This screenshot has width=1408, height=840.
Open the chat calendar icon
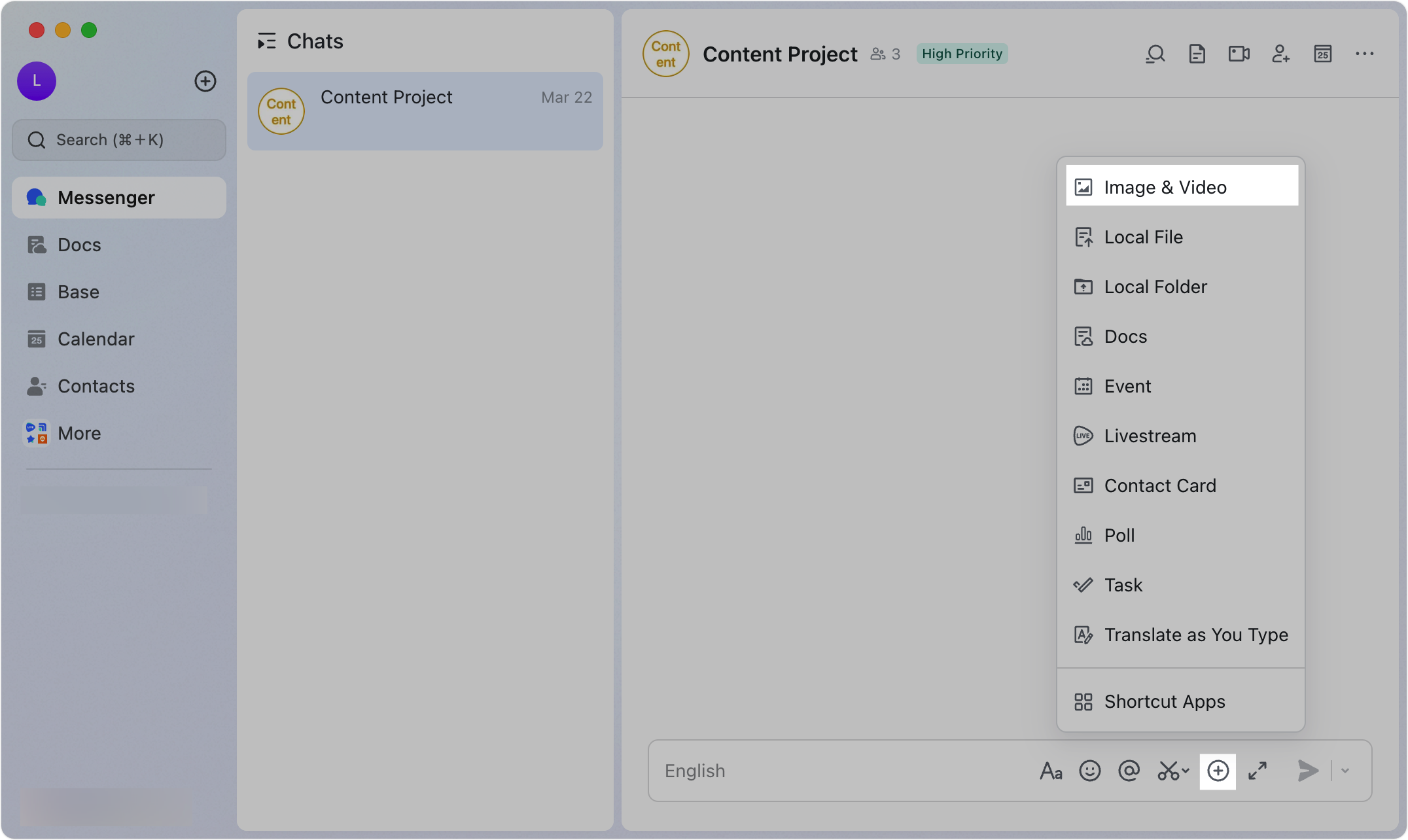pos(1322,54)
